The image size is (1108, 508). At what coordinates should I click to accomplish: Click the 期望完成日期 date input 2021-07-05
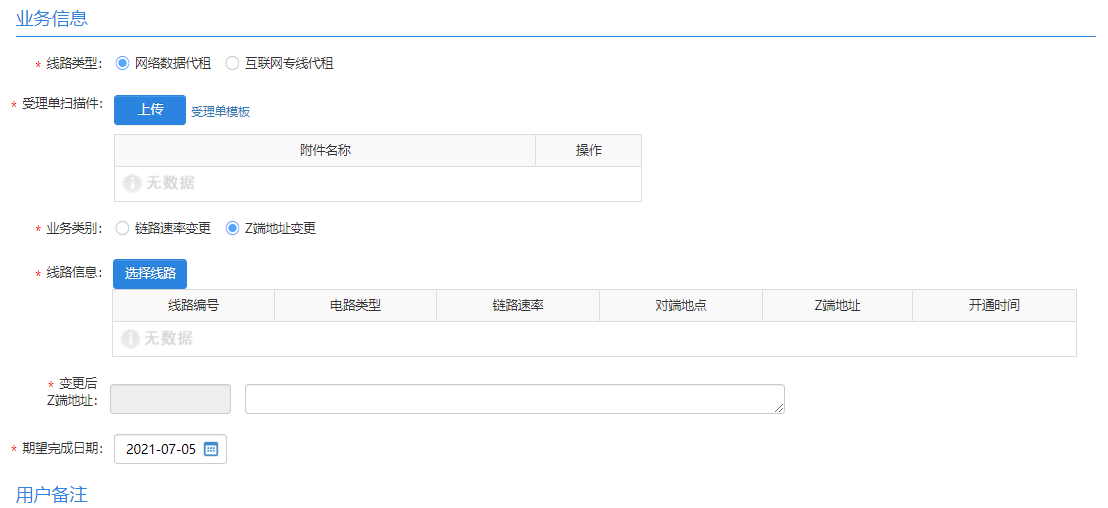tap(170, 449)
